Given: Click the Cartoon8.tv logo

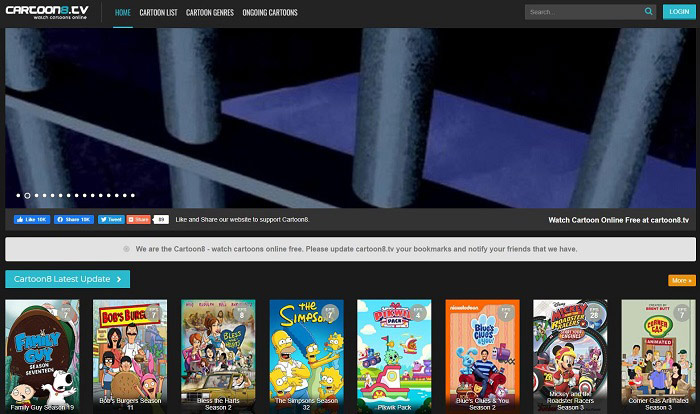Looking at the screenshot, I should (47, 12).
